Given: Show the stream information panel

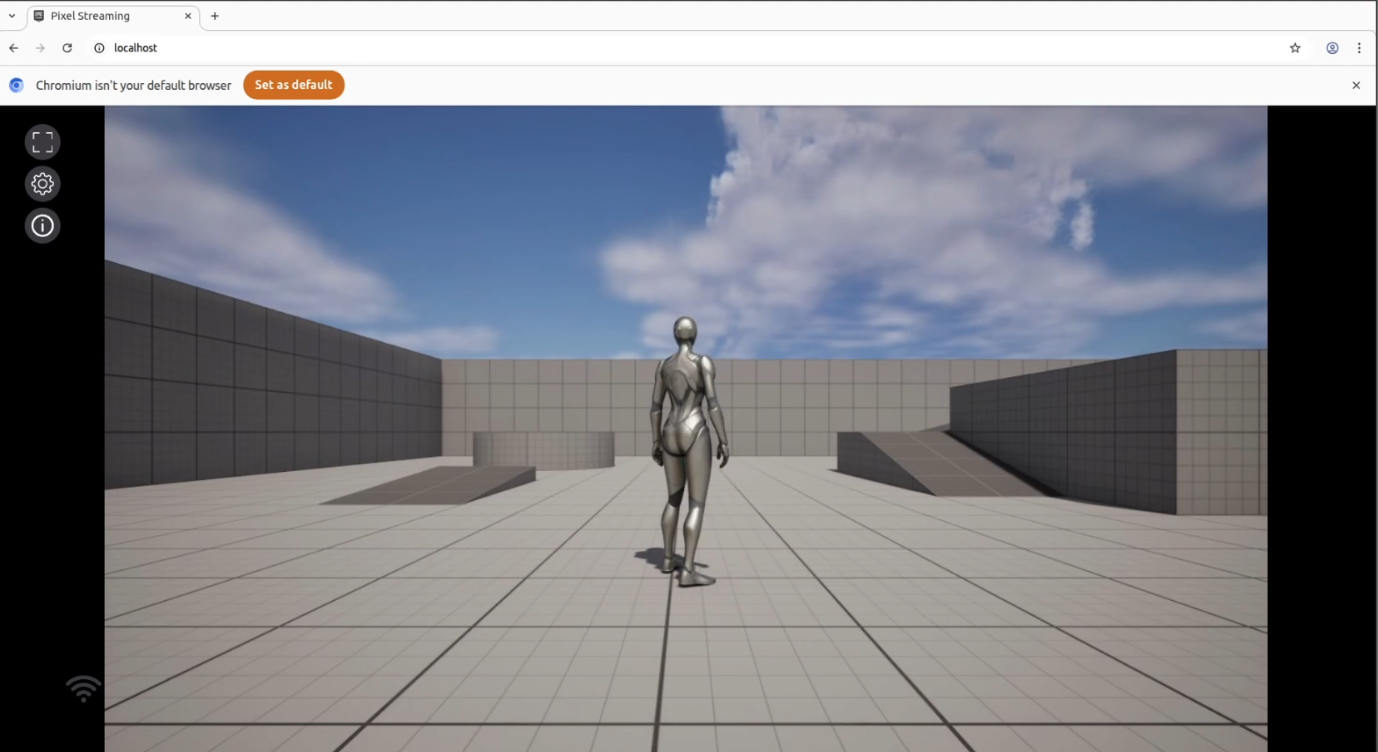Looking at the screenshot, I should (42, 226).
